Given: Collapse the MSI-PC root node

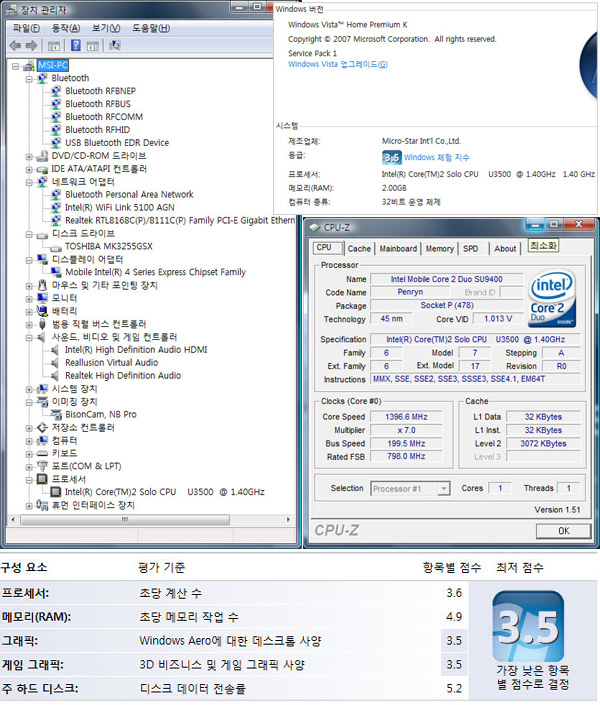Looking at the screenshot, I should [16, 66].
